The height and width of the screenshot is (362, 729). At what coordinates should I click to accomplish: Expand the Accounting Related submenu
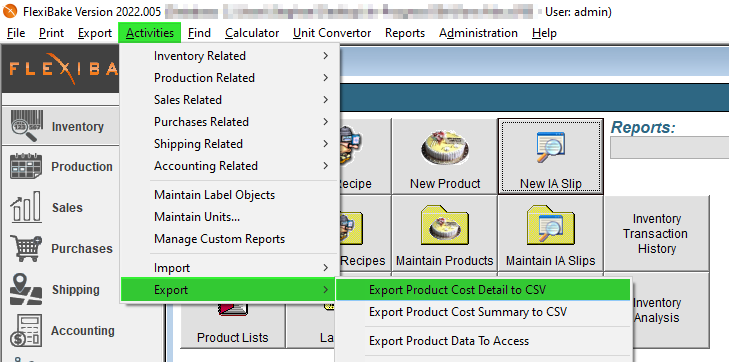[228, 166]
